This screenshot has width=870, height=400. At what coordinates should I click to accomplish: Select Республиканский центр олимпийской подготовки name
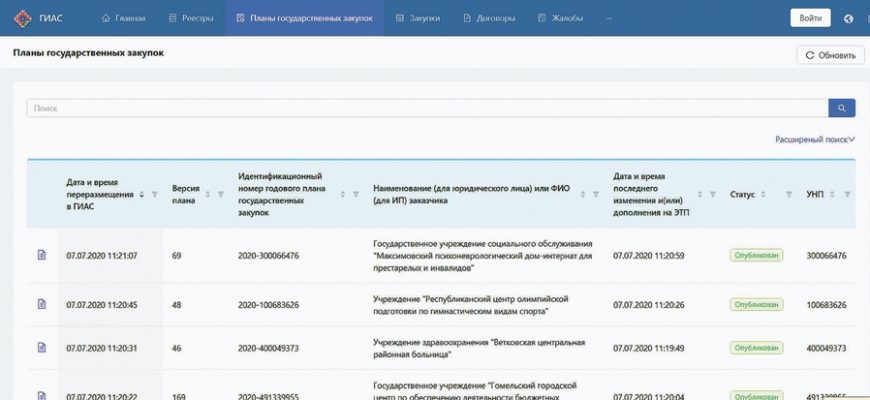(471, 305)
